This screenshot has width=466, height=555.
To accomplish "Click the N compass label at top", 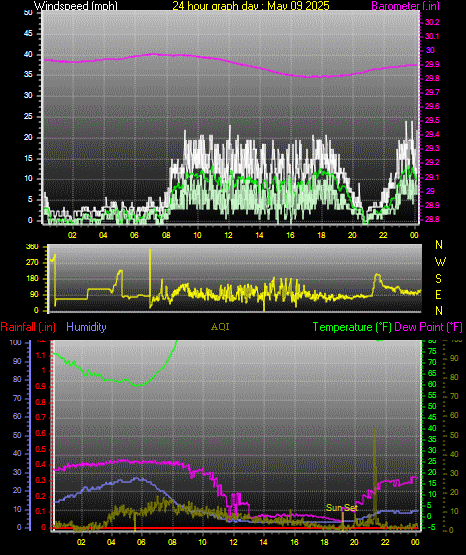I will point(439,245).
